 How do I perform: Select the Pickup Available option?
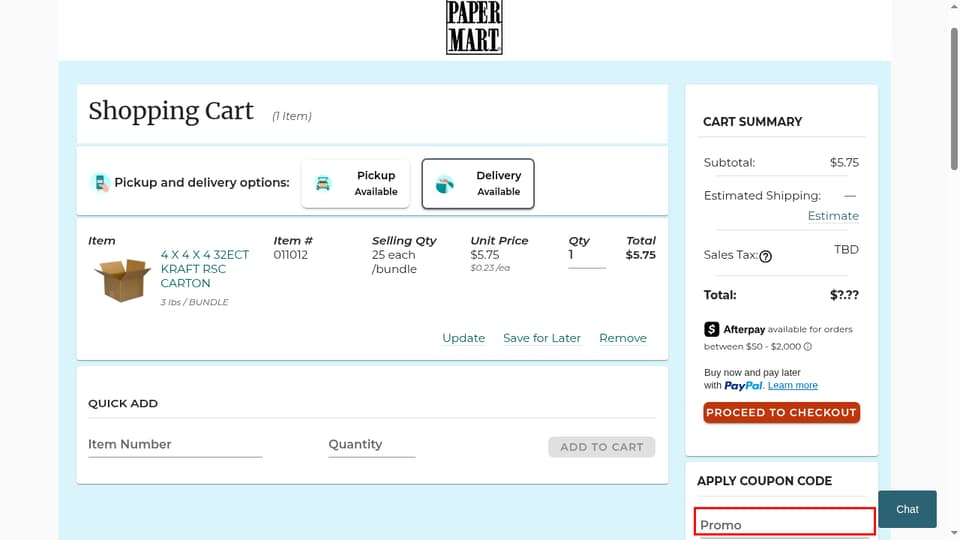click(x=355, y=184)
